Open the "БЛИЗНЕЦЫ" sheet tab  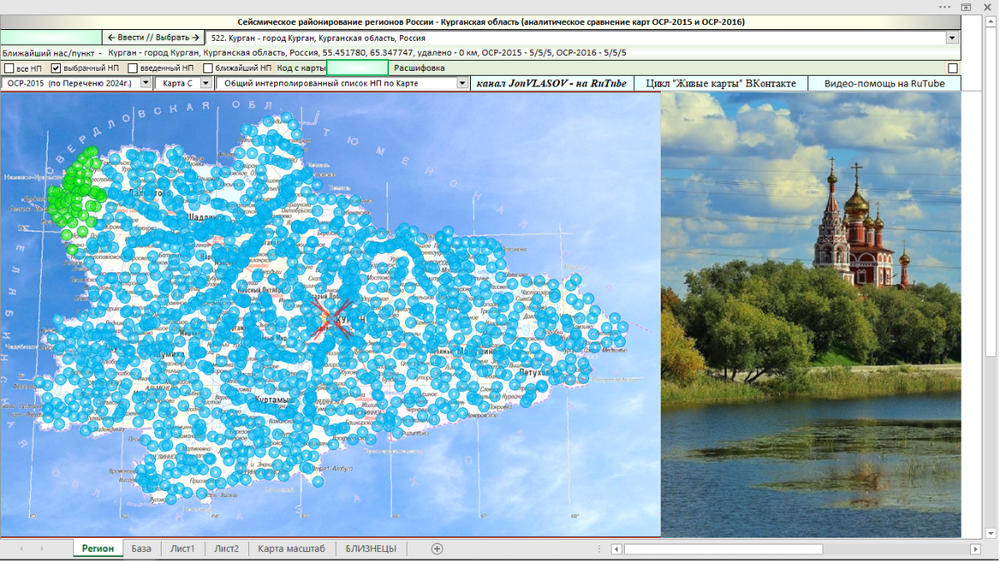(x=371, y=549)
